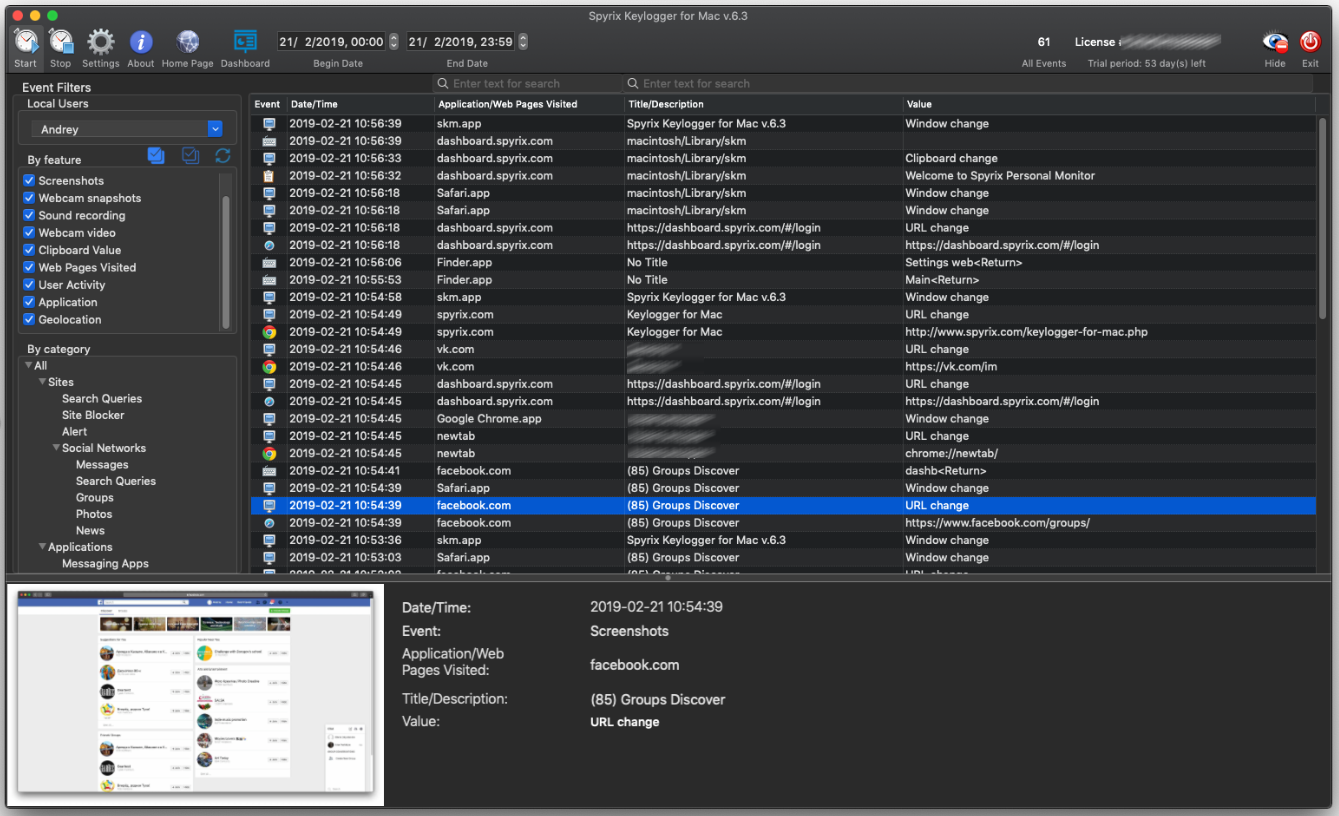Click the Application column search field
Image resolution: width=1339 pixels, height=816 pixels.
(528, 84)
